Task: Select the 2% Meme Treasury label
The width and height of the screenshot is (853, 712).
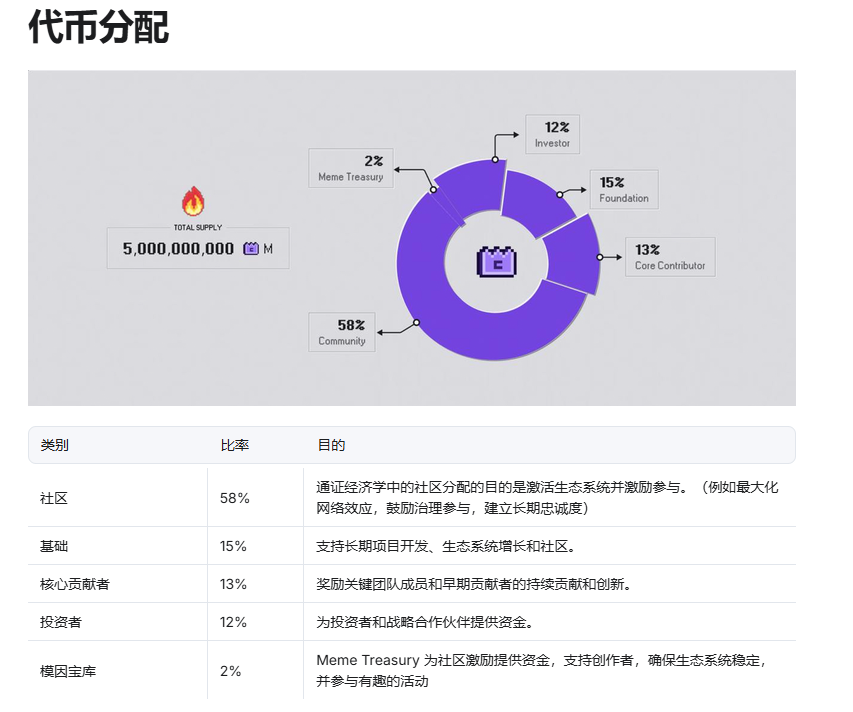Action: click(x=350, y=168)
